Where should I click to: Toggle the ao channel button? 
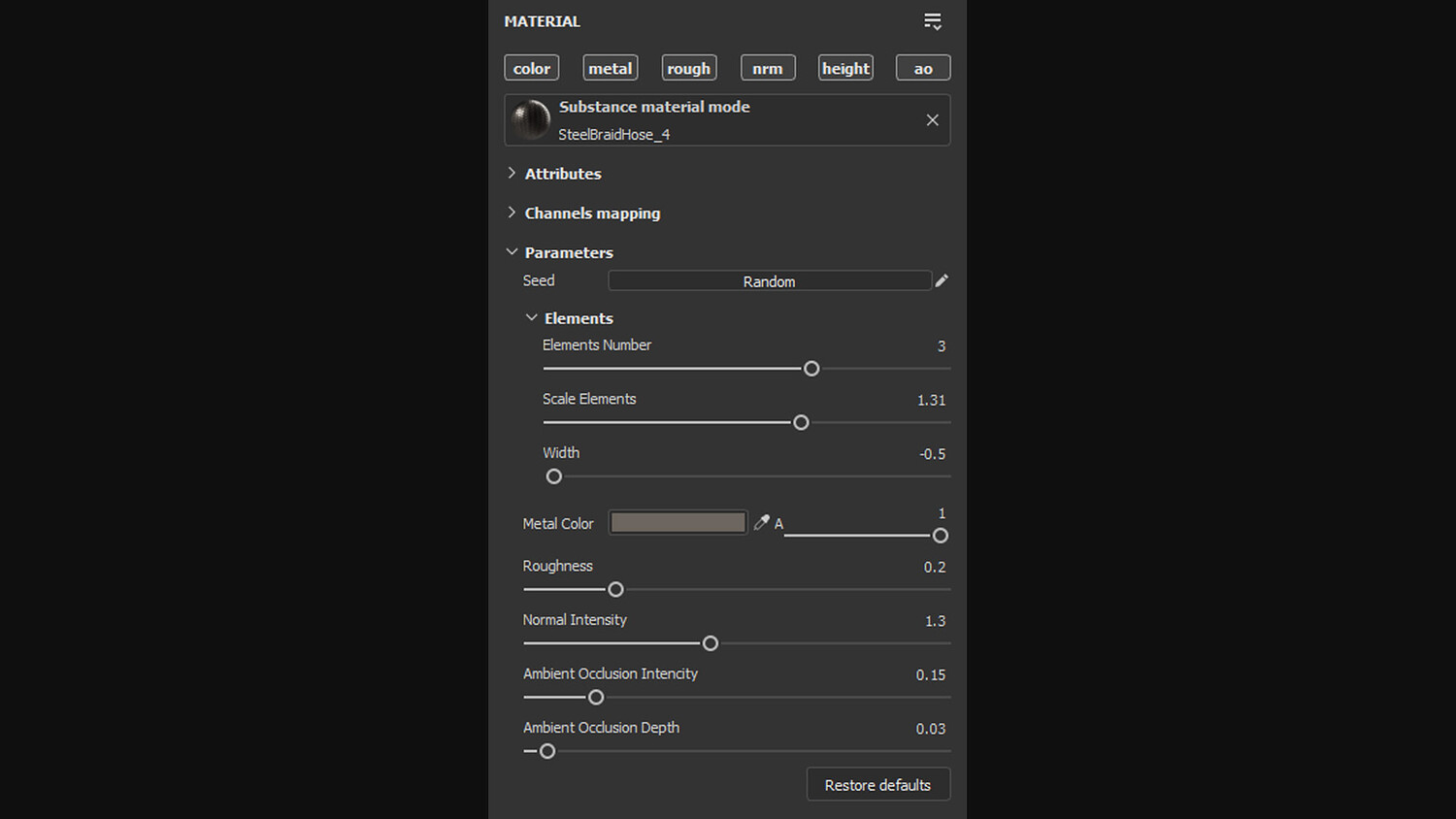point(923,68)
